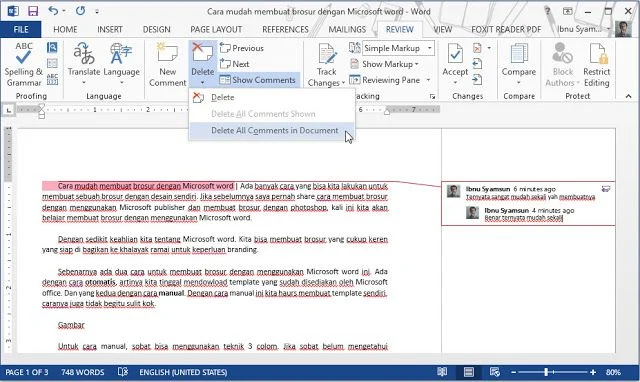
Task: Zoom in with the plus button
Action: [x=593, y=372]
